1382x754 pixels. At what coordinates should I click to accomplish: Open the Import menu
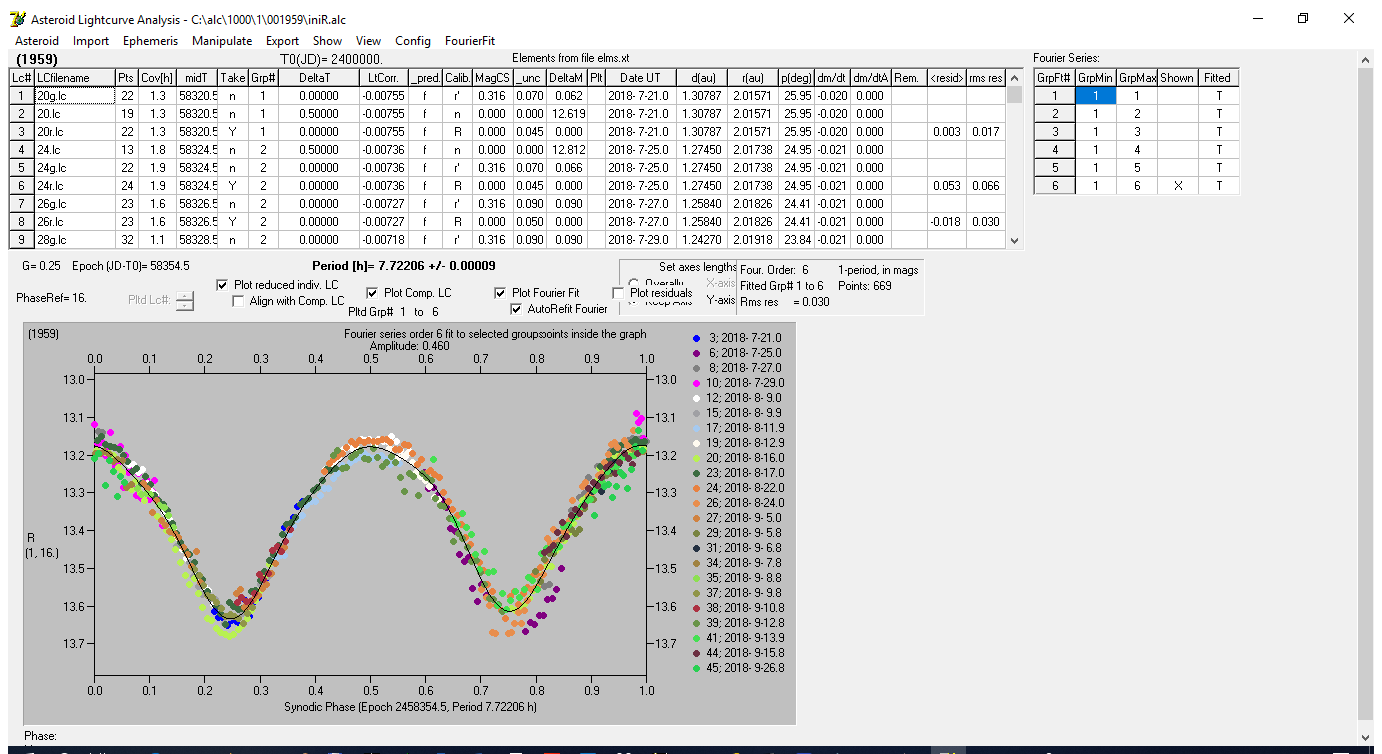91,41
